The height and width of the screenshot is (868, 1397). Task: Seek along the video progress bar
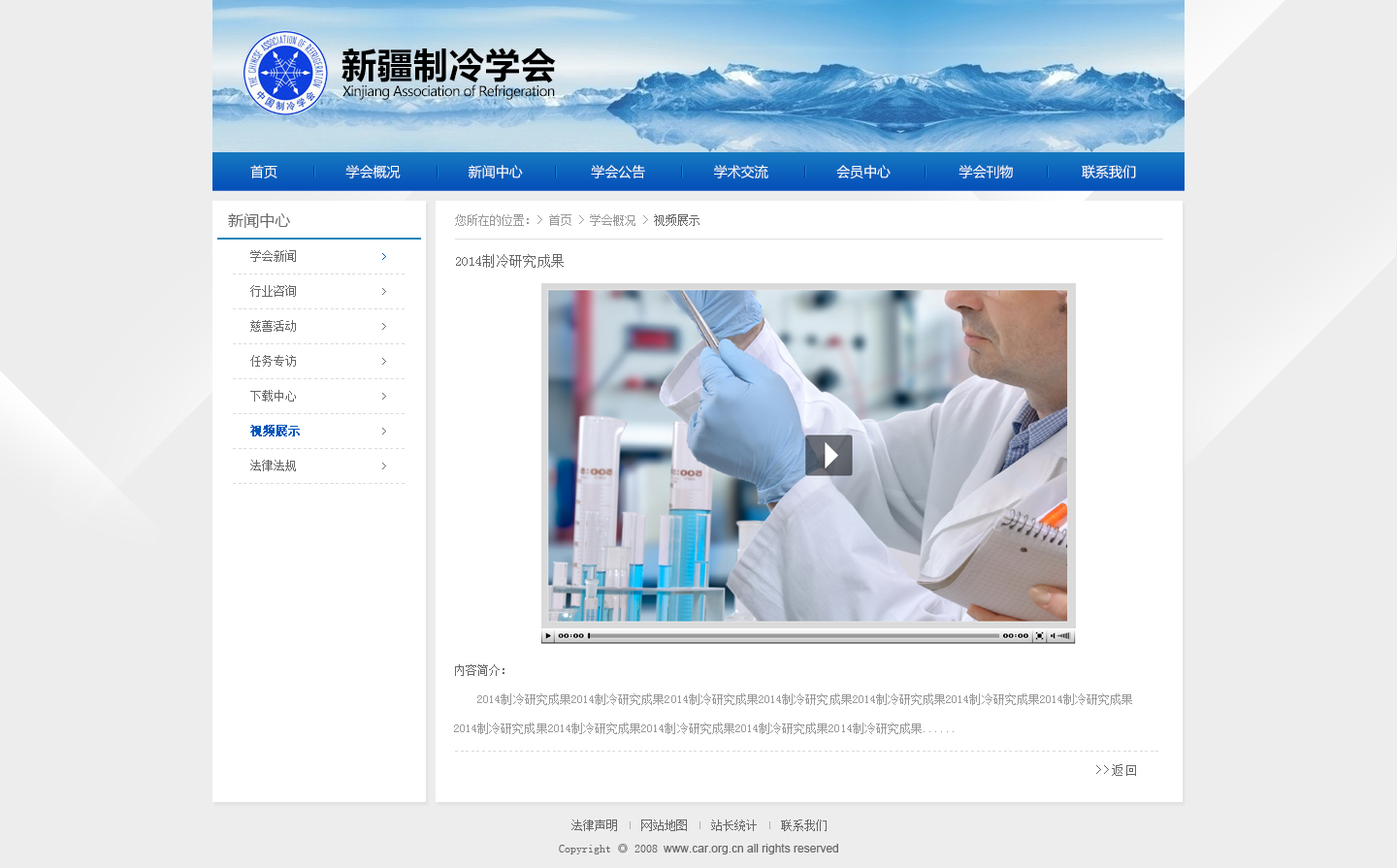tap(794, 636)
